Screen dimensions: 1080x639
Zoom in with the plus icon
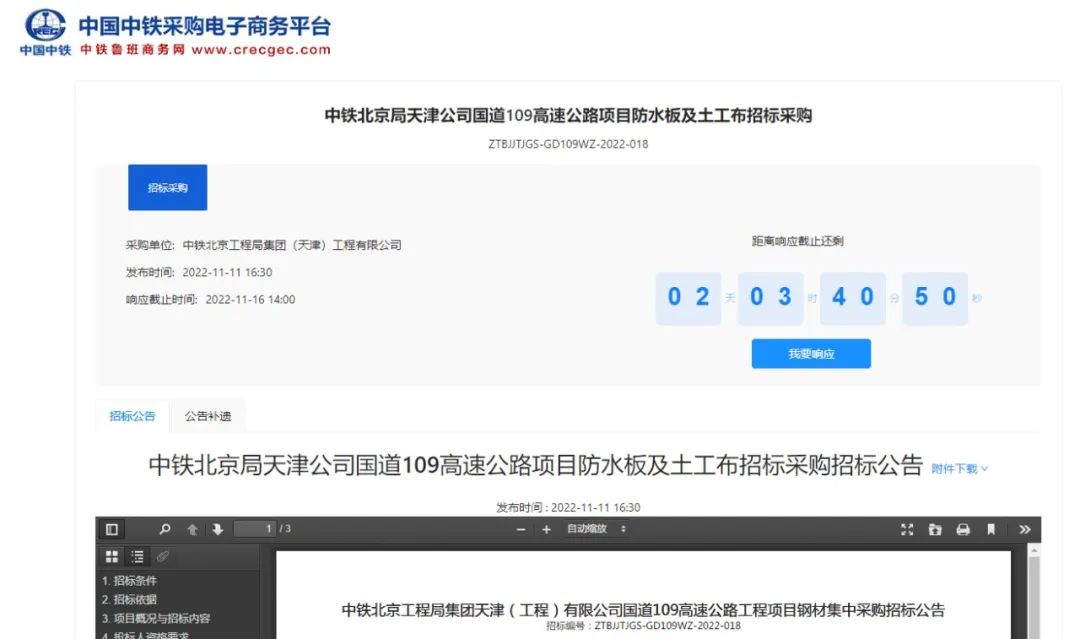(546, 529)
